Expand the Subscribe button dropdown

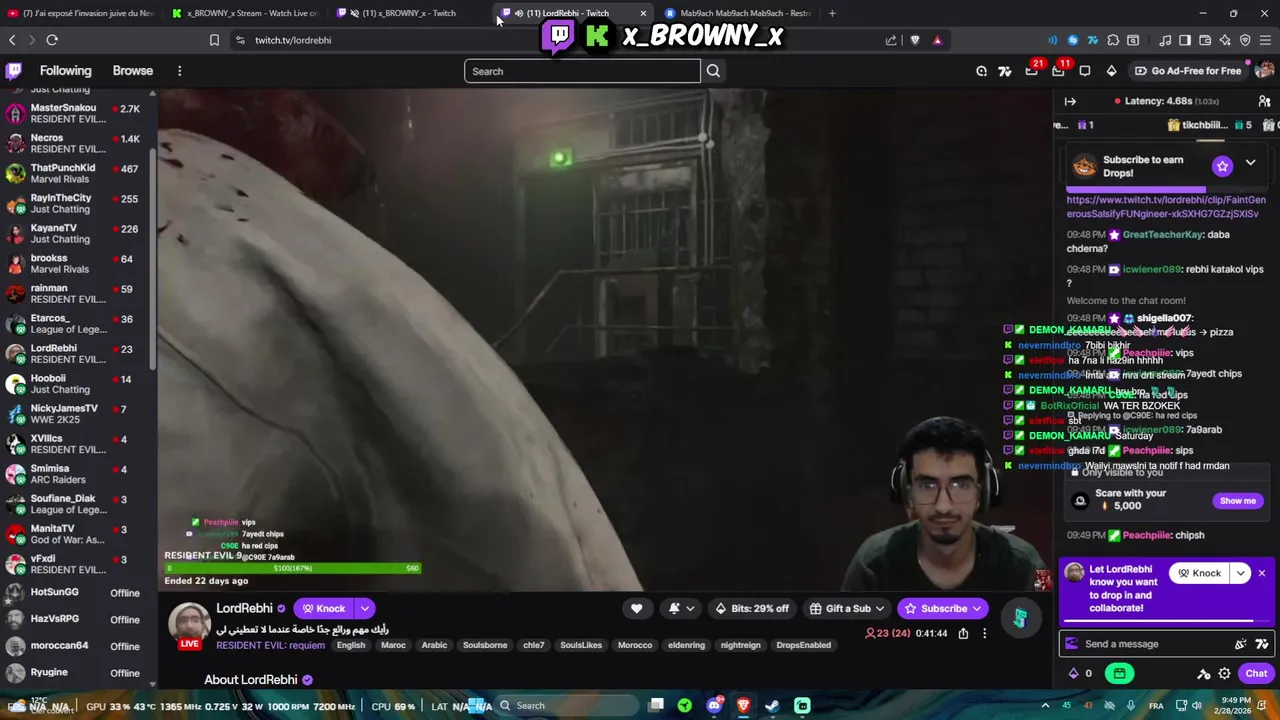point(977,608)
